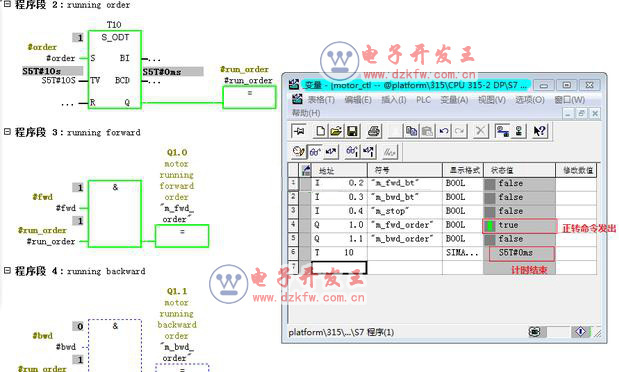Click the online connection to CPU icon
The height and width of the screenshot is (372, 619).
(x=503, y=131)
